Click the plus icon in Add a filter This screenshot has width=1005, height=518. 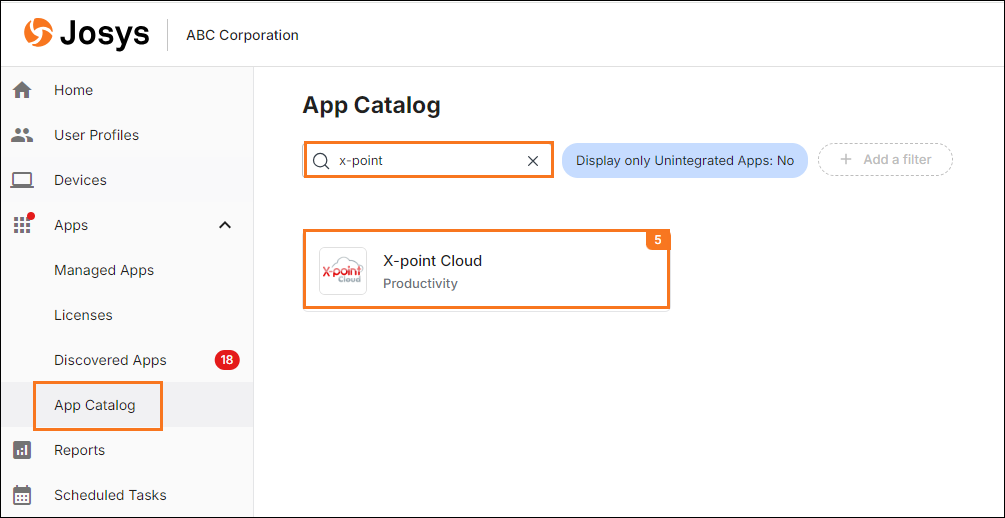coord(845,160)
